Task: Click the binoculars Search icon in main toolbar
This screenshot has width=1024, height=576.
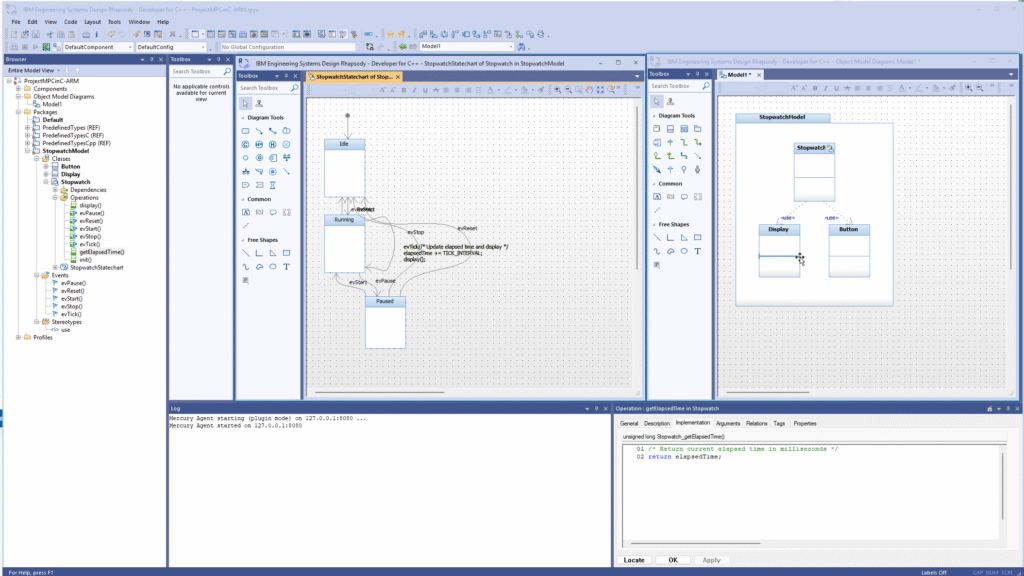Action: point(520,47)
